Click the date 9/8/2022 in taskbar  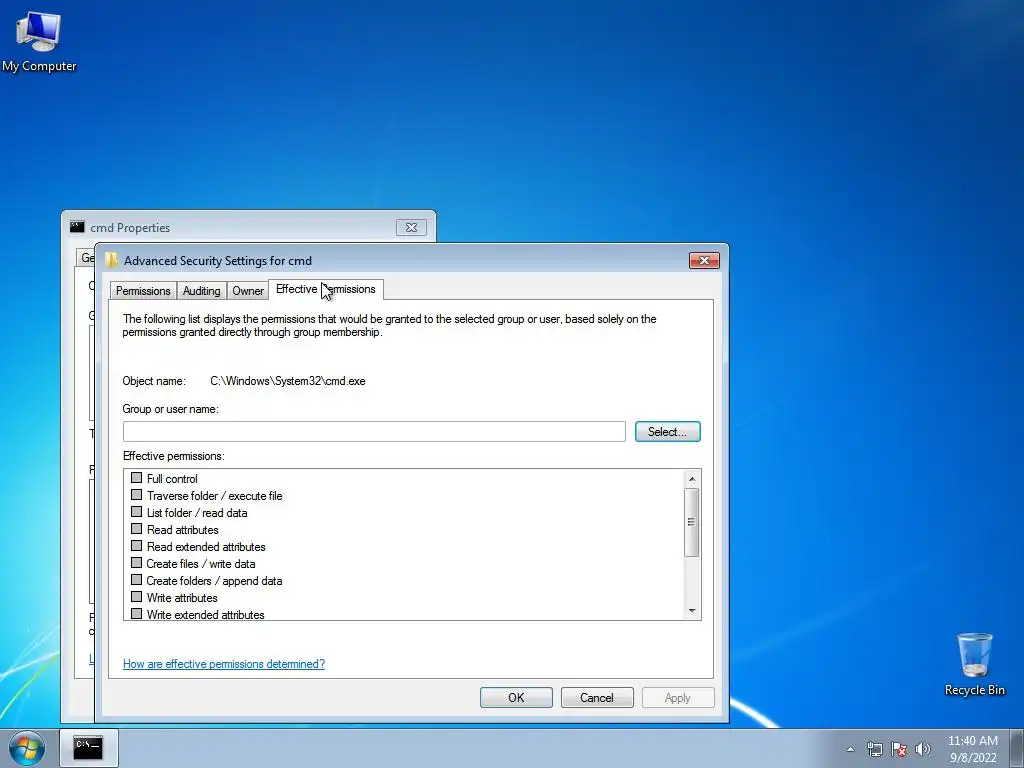pos(973,758)
